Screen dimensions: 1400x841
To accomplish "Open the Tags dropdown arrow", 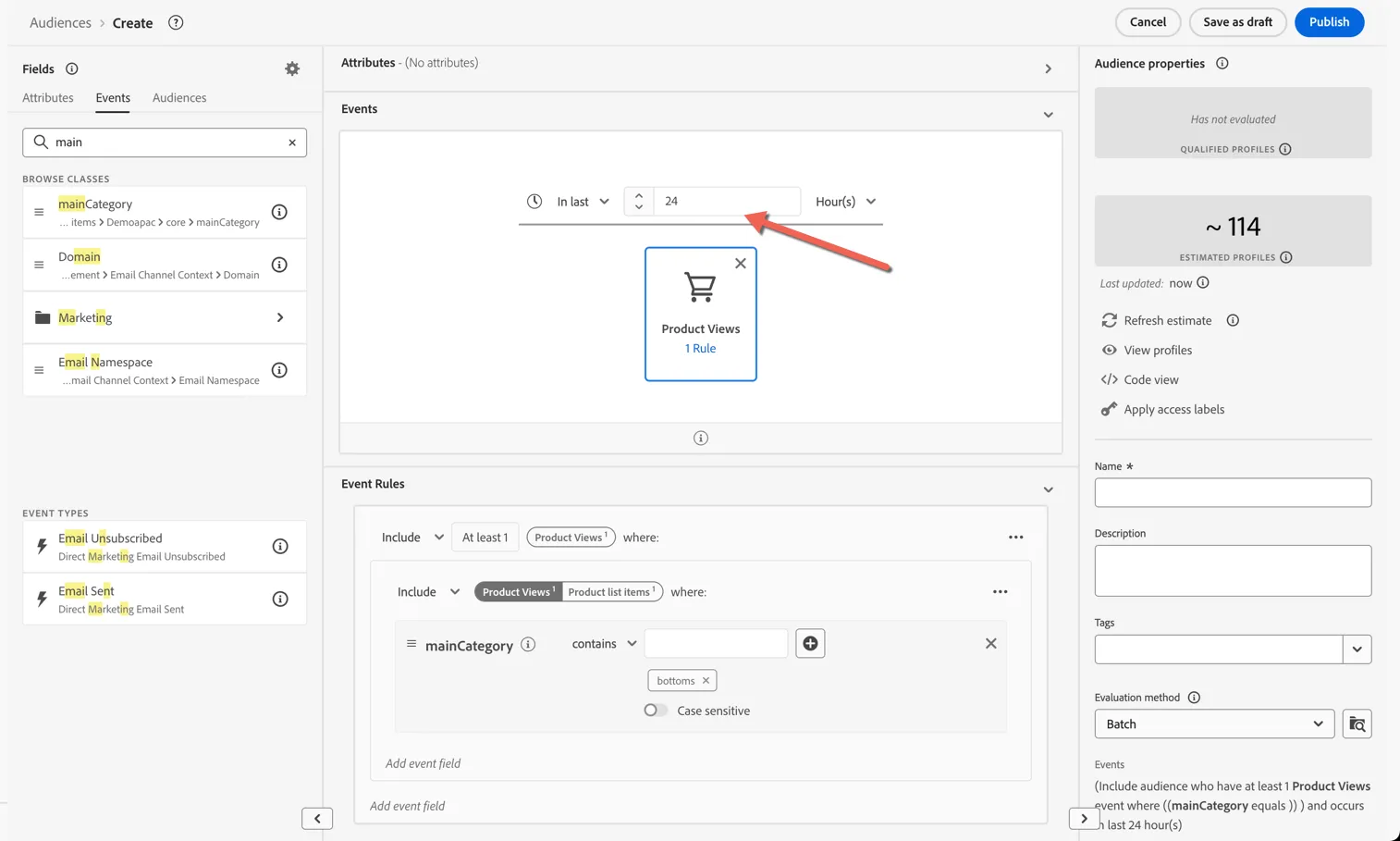I will 1357,649.
